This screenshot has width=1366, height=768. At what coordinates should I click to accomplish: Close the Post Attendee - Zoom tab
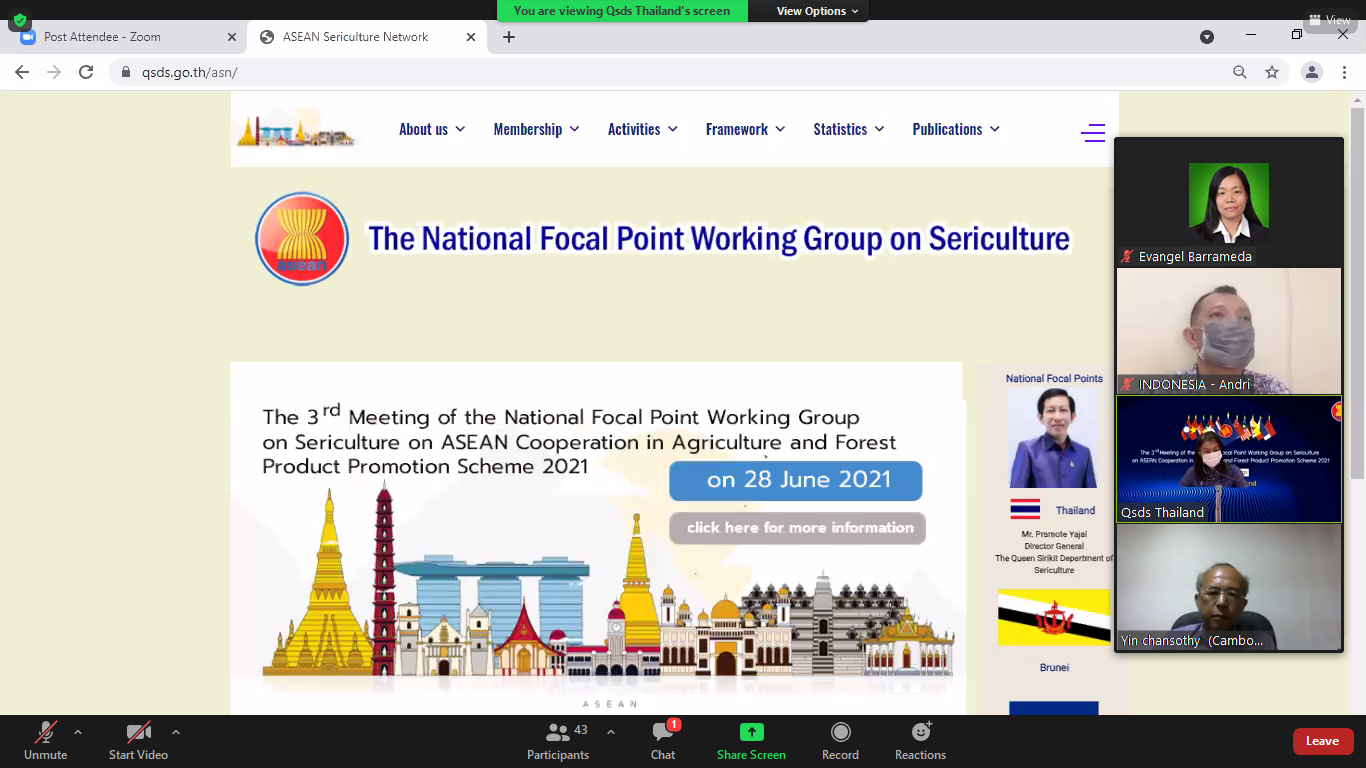(232, 37)
